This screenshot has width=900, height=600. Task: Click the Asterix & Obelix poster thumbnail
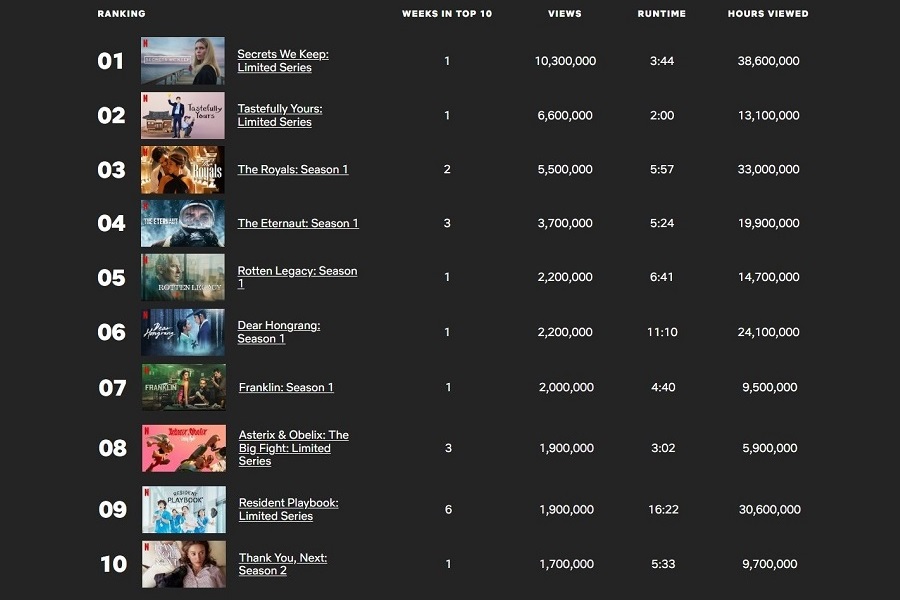(184, 448)
